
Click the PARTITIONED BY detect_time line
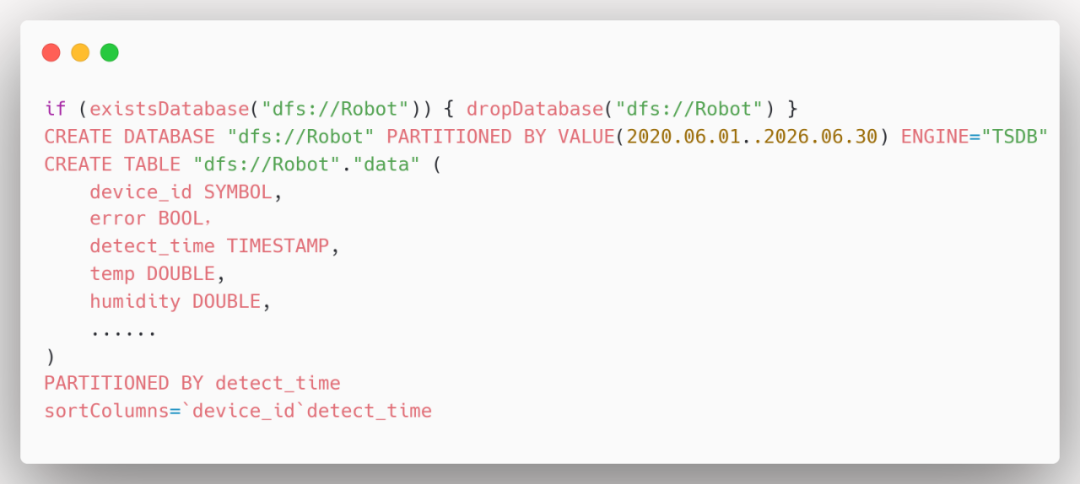[192, 383]
